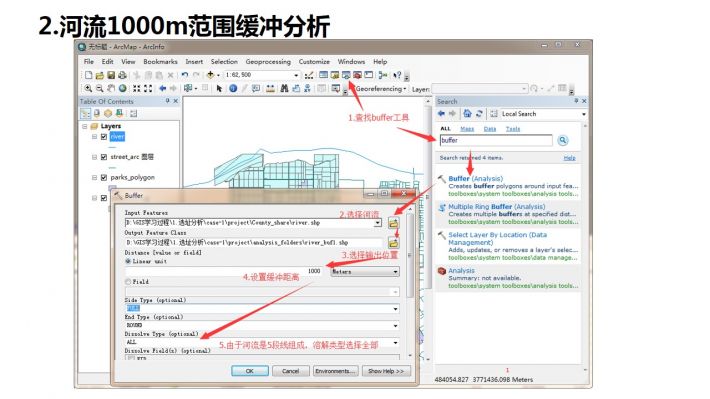Open the Side Type dropdown

tap(395, 309)
